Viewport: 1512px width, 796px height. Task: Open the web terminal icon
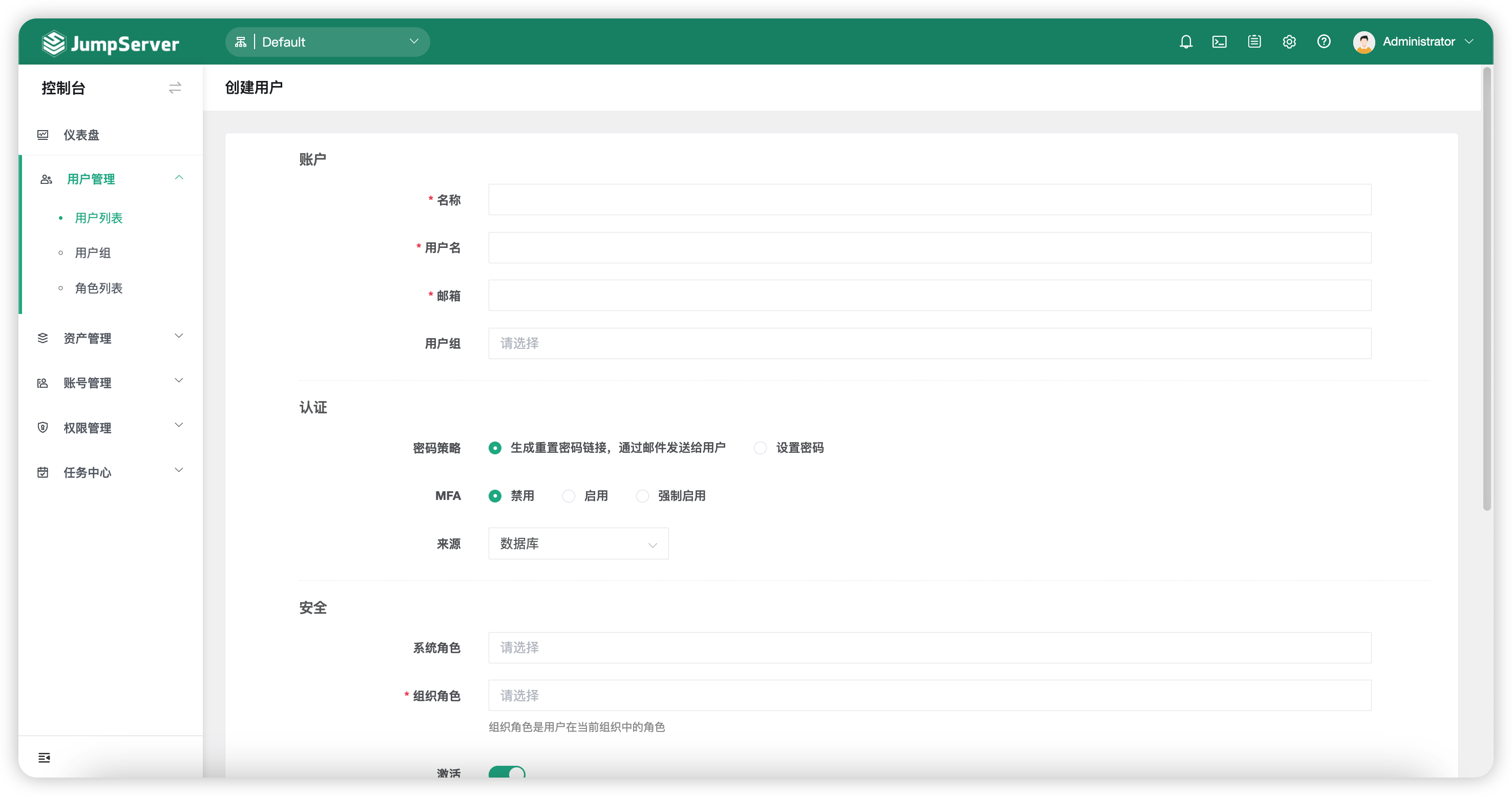click(1220, 41)
